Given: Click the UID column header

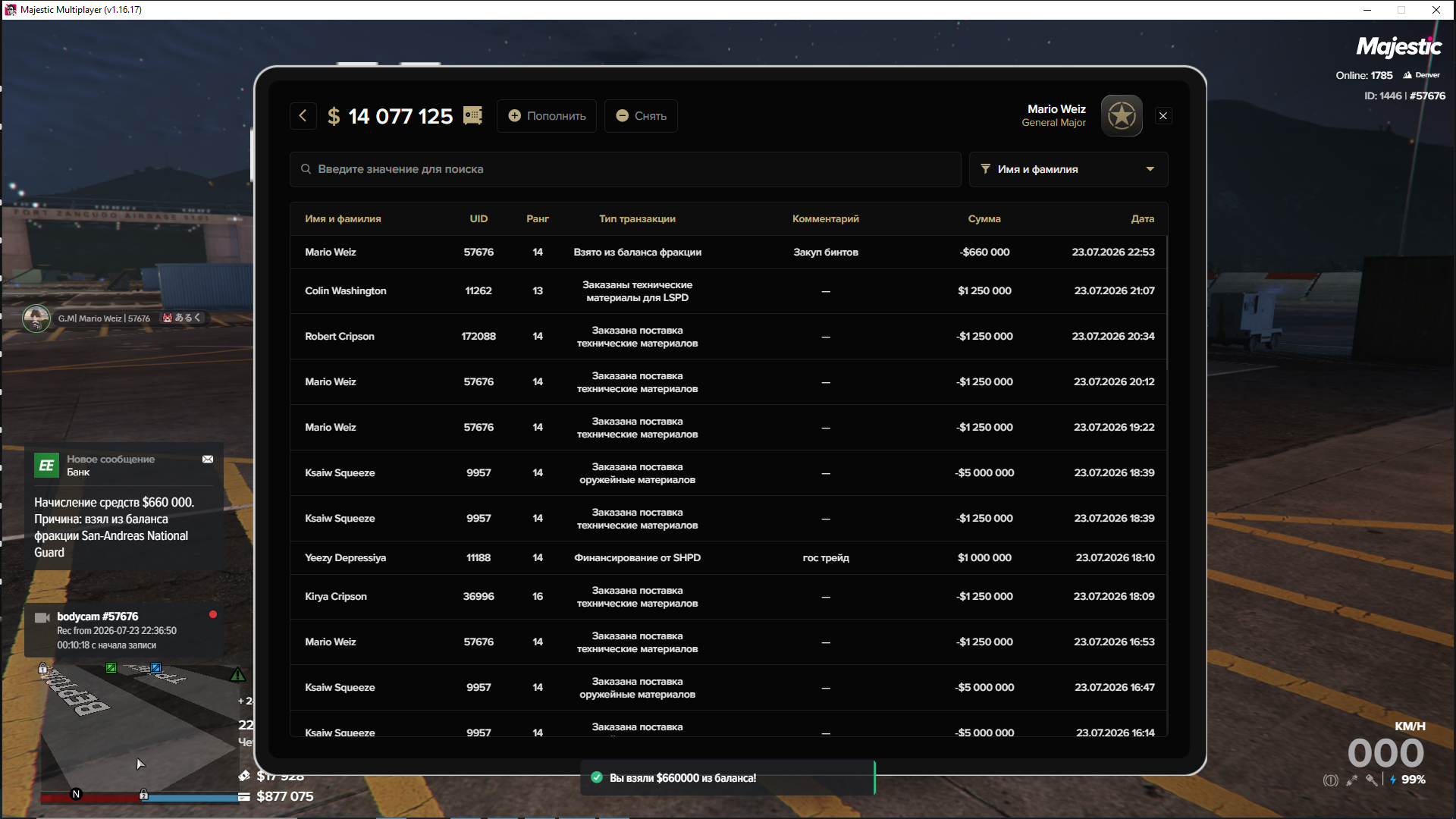Looking at the screenshot, I should [x=479, y=219].
